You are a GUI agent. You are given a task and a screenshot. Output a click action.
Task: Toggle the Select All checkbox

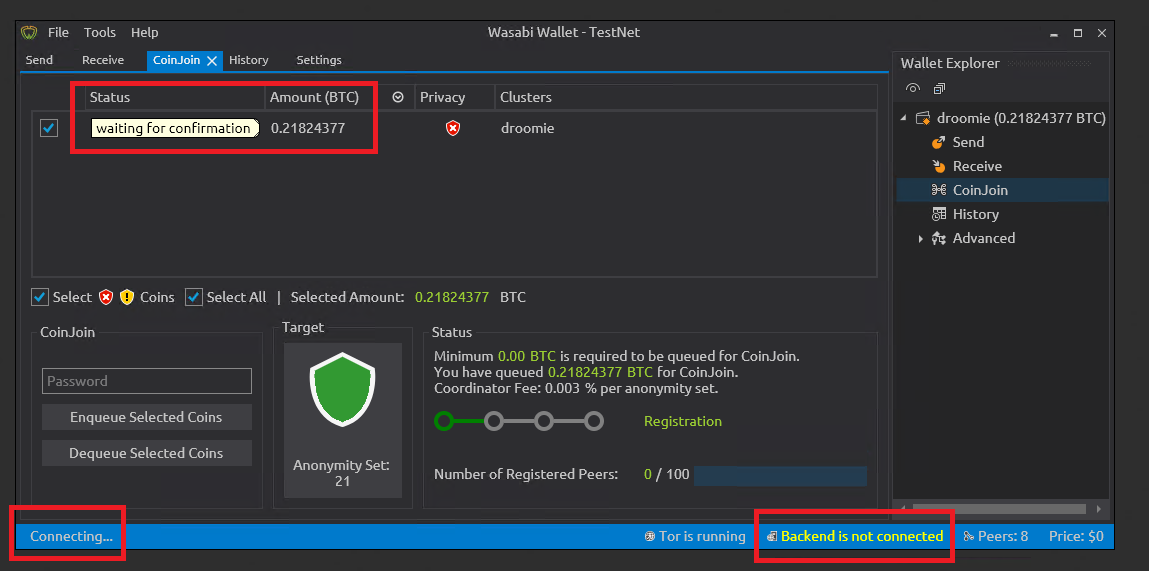[x=193, y=297]
